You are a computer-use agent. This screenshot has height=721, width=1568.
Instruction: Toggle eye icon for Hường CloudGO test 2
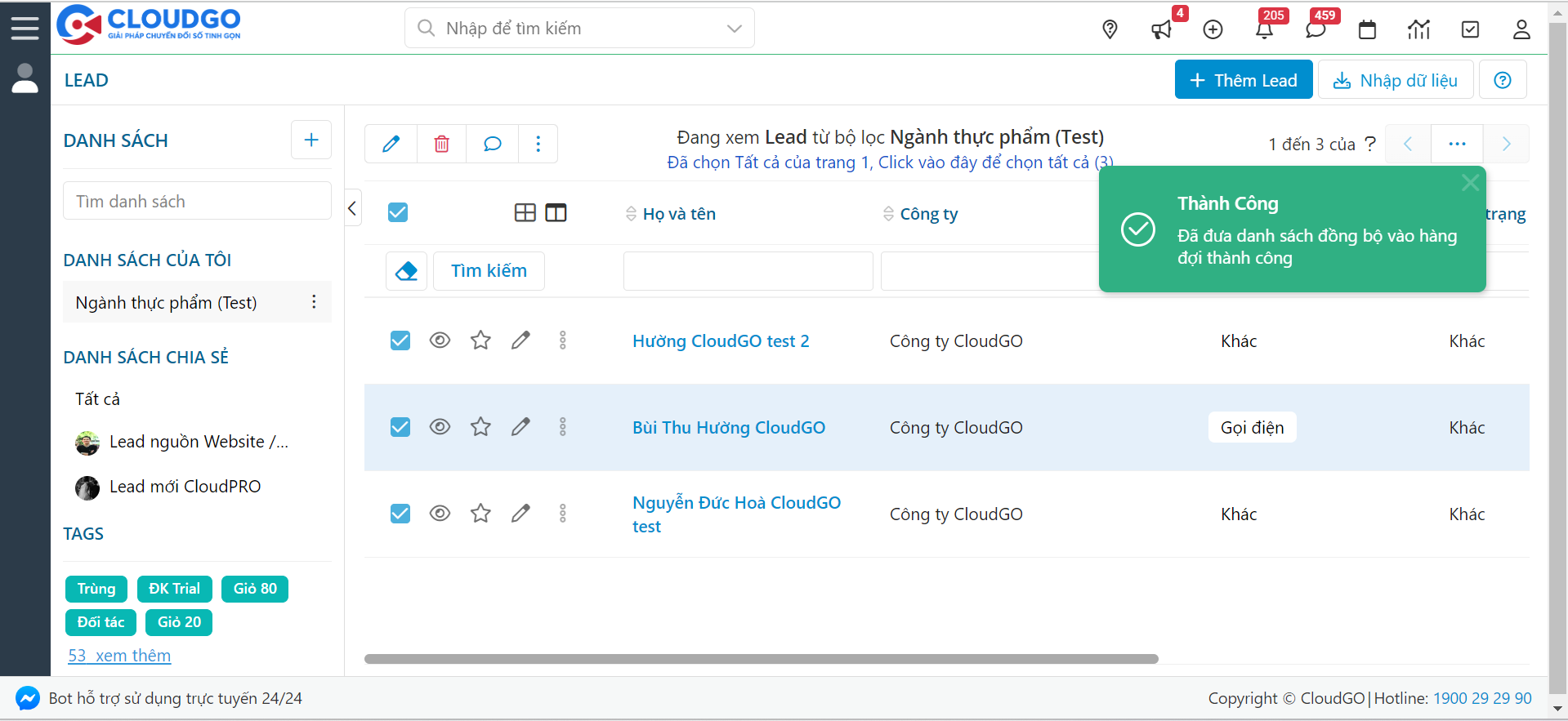pyautogui.click(x=440, y=340)
